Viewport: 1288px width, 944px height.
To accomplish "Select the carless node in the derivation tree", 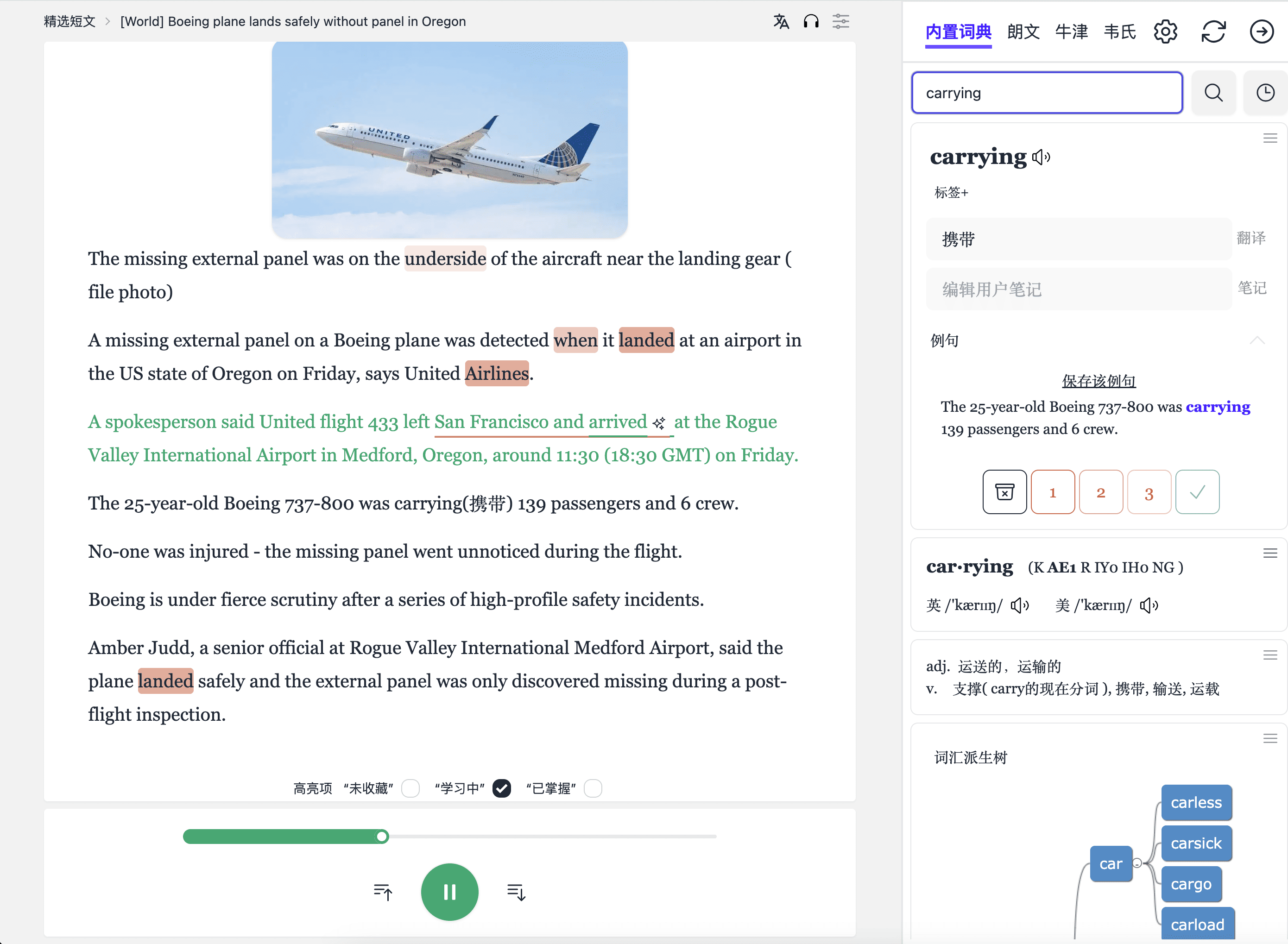I will pos(1196,802).
